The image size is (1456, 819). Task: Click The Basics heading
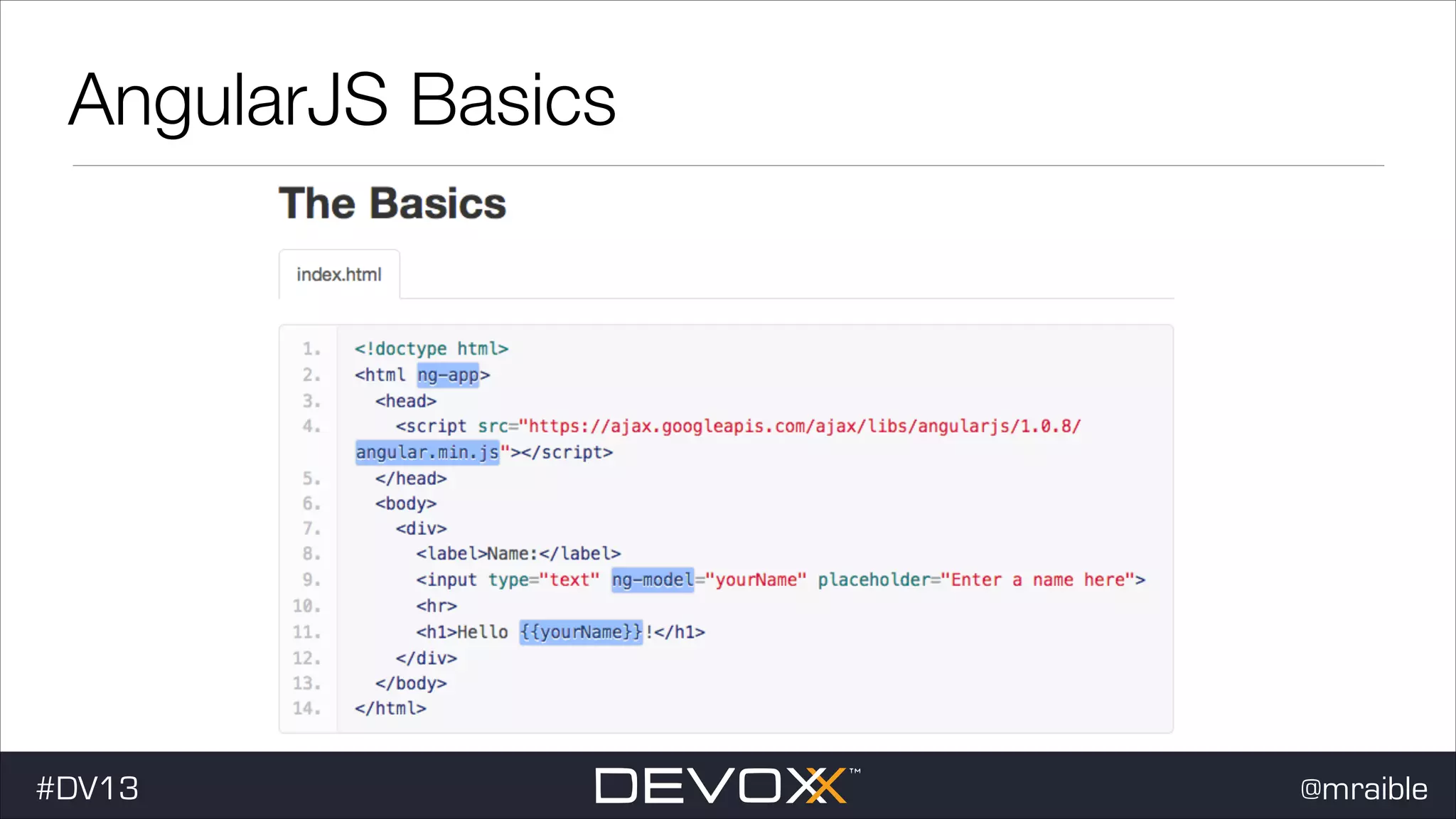click(392, 203)
